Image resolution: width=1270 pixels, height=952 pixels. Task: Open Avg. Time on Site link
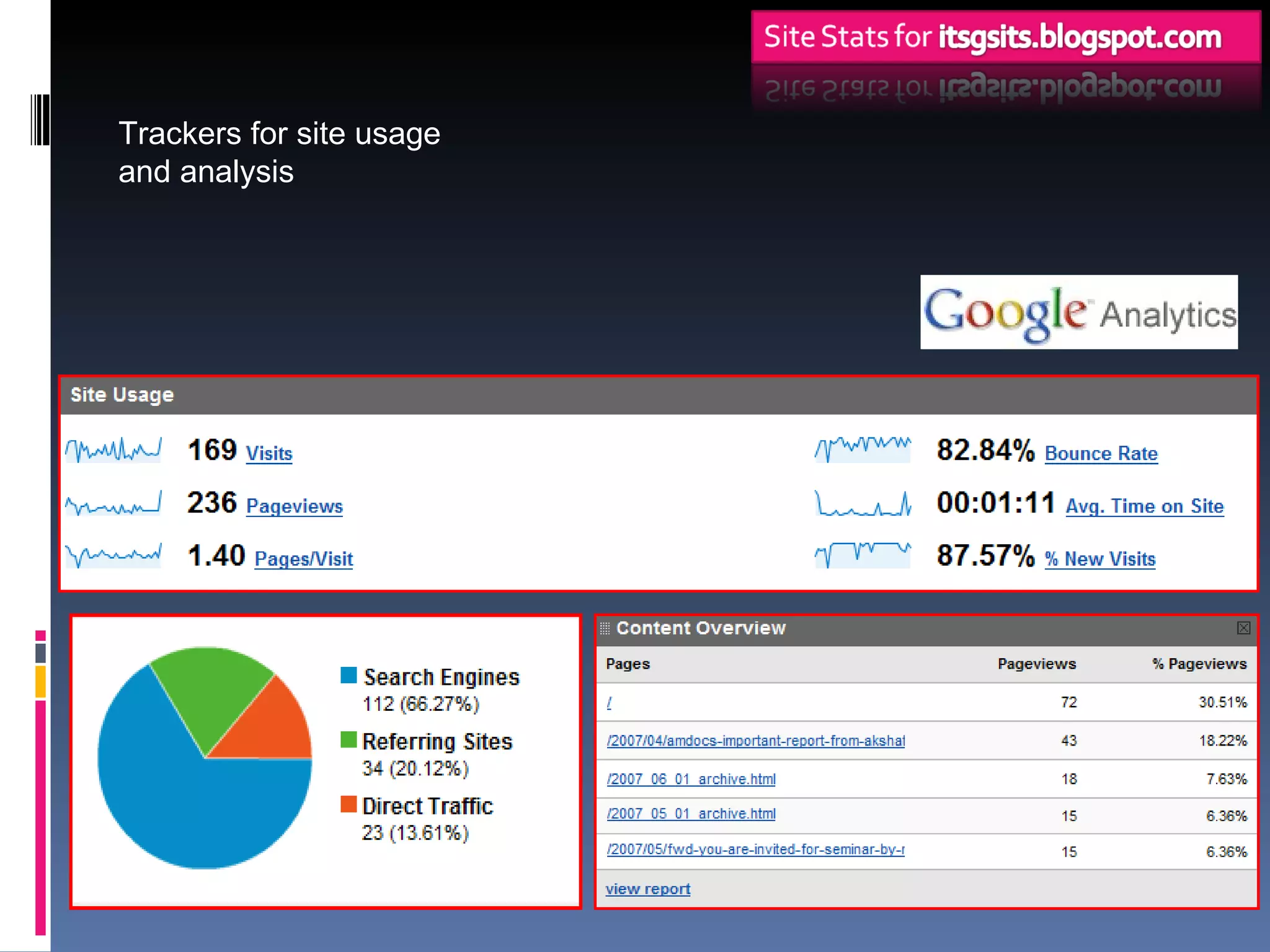click(1145, 506)
